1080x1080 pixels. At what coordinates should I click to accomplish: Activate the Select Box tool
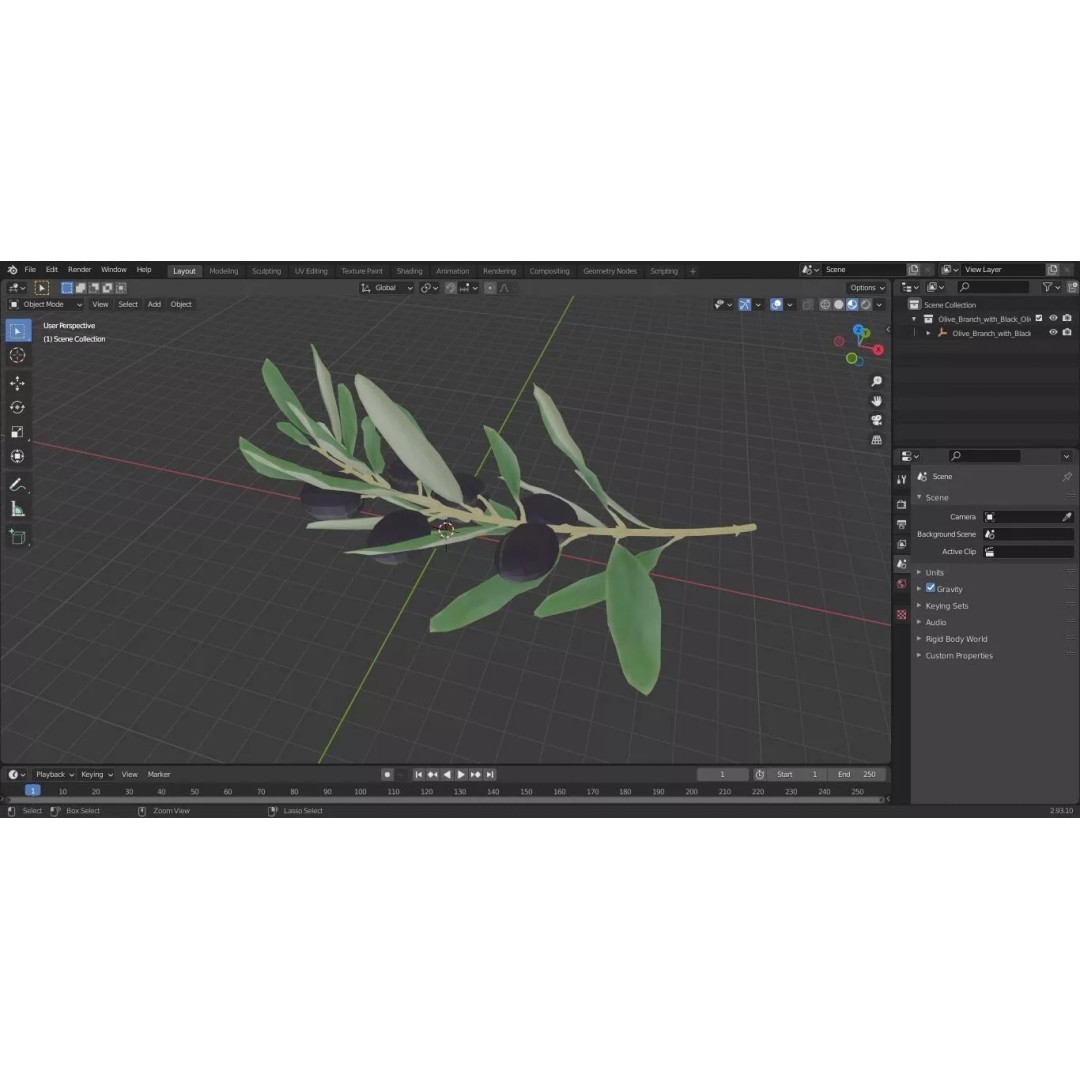coord(18,331)
